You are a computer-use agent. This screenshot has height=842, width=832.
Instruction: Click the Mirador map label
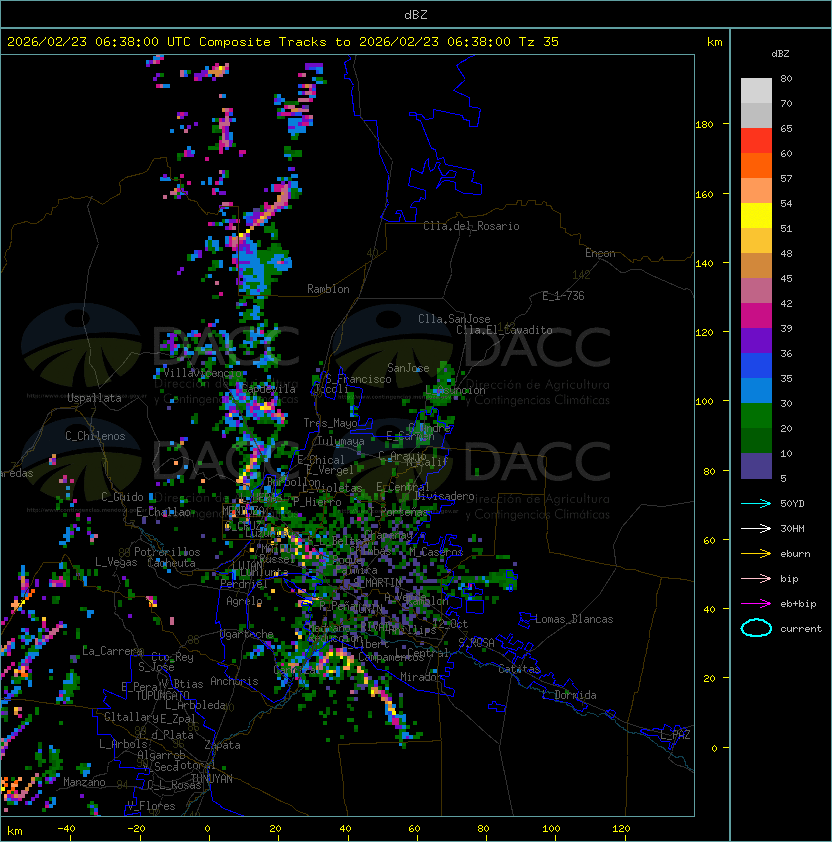(x=422, y=677)
